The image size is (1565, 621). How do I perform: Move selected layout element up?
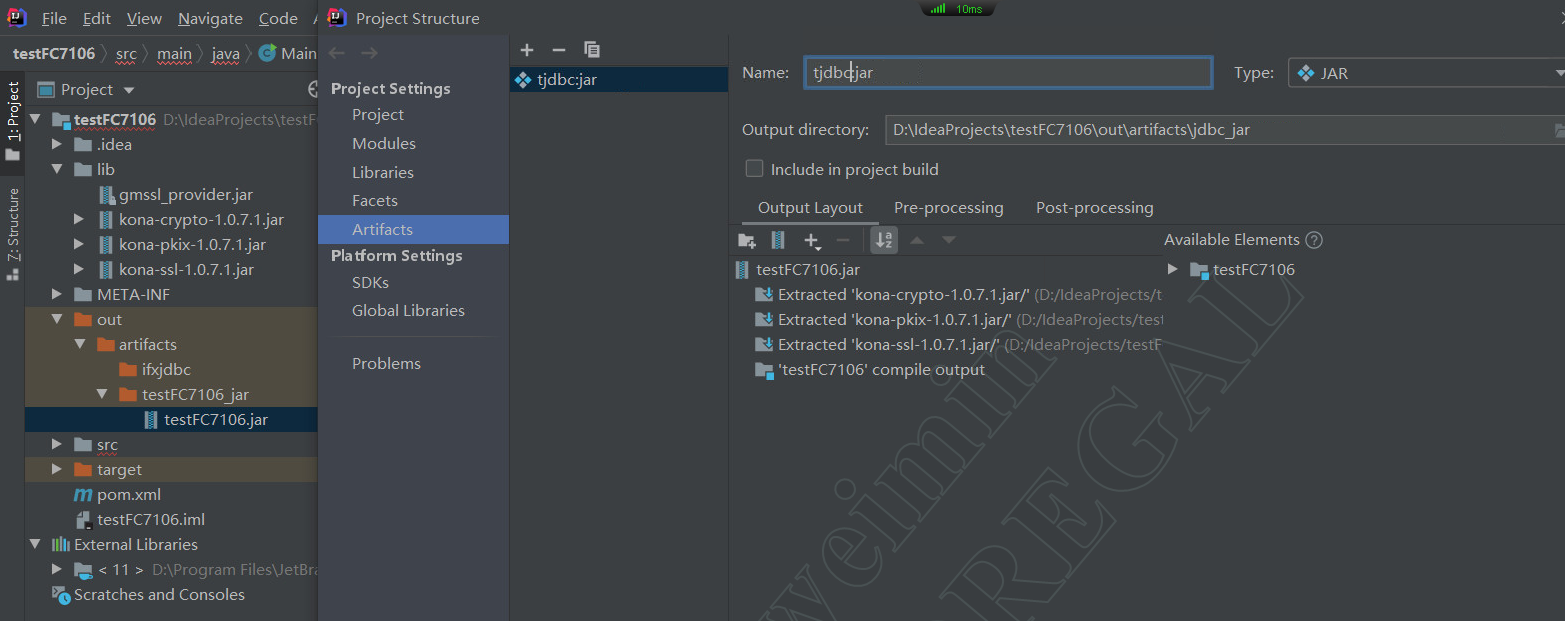(x=917, y=240)
